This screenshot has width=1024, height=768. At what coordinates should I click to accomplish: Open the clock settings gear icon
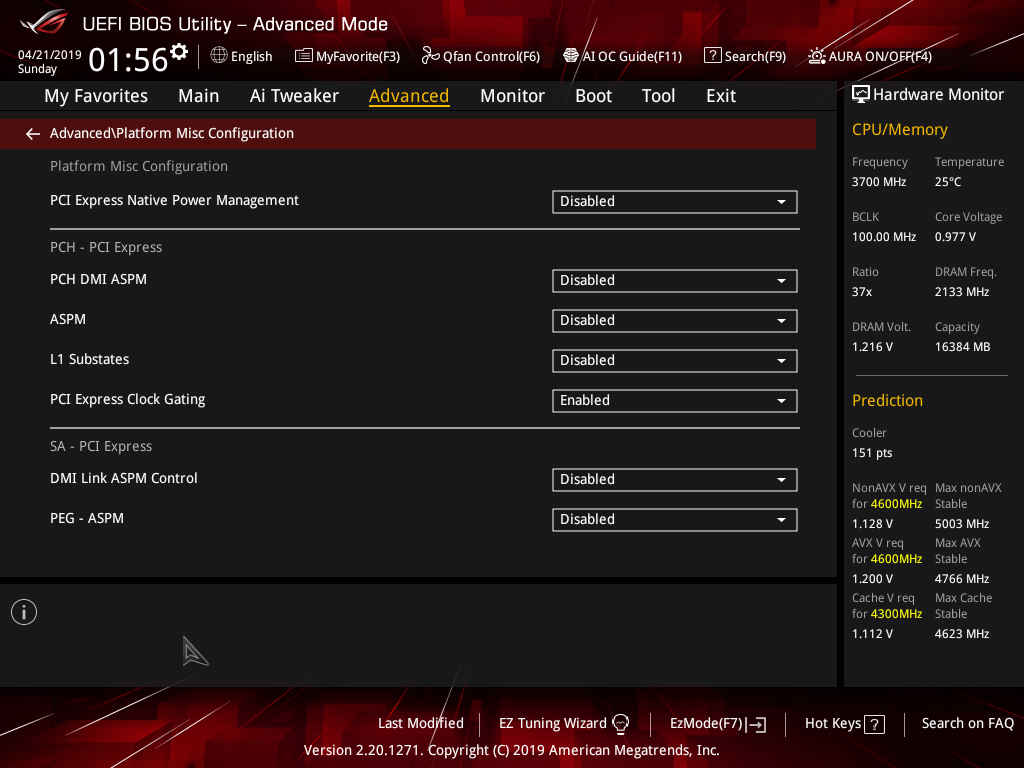pos(179,52)
